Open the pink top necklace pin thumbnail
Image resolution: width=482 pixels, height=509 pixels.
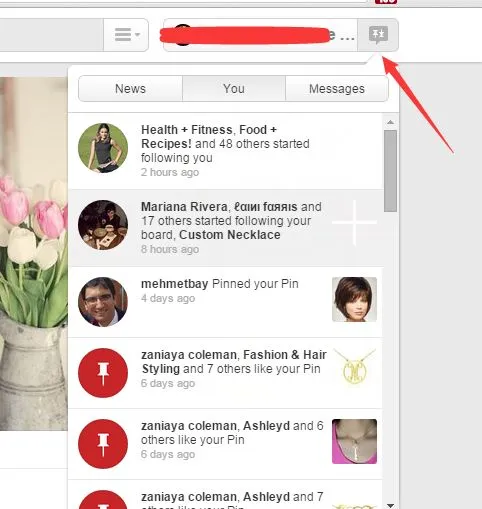(354, 441)
